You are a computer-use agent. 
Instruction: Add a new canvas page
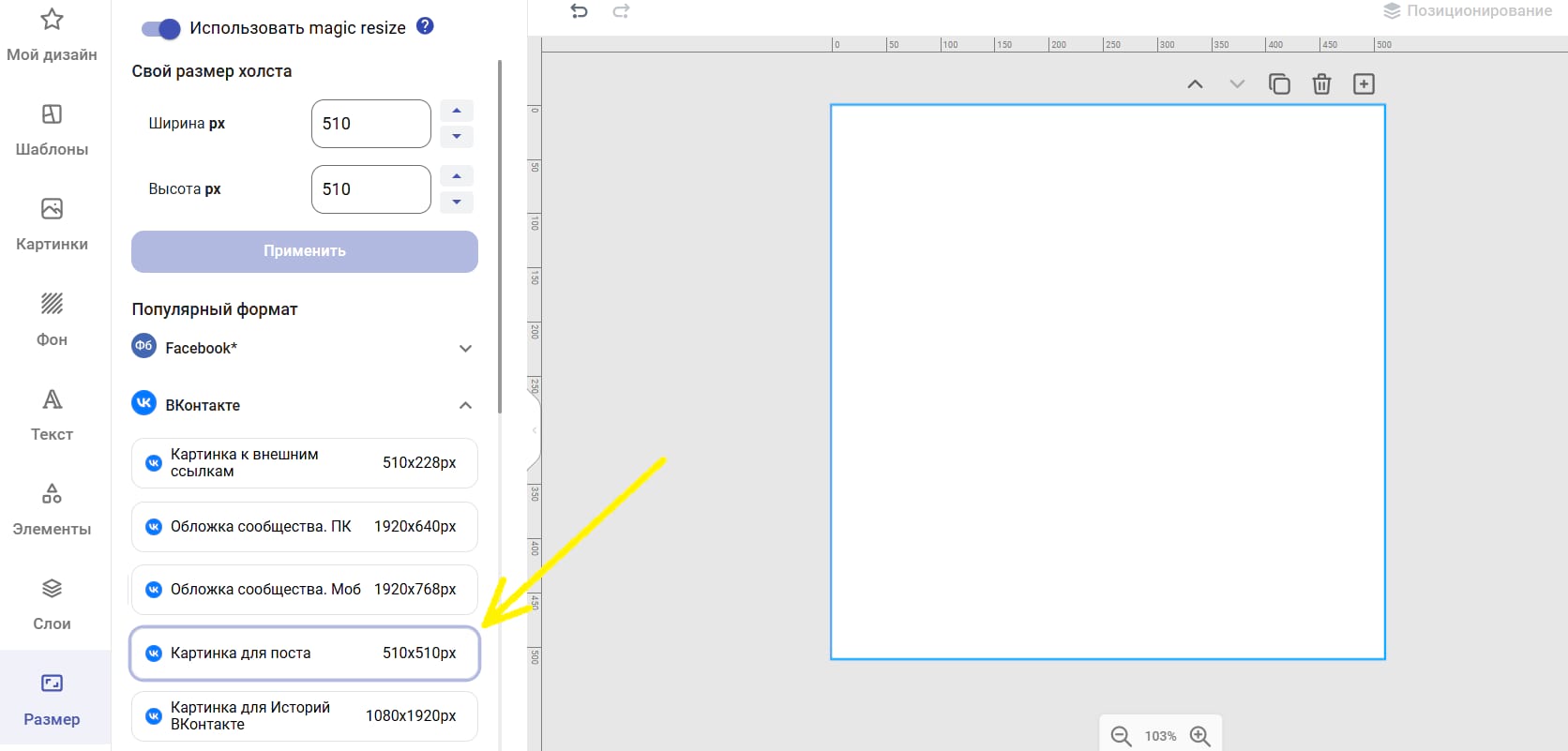(1364, 84)
